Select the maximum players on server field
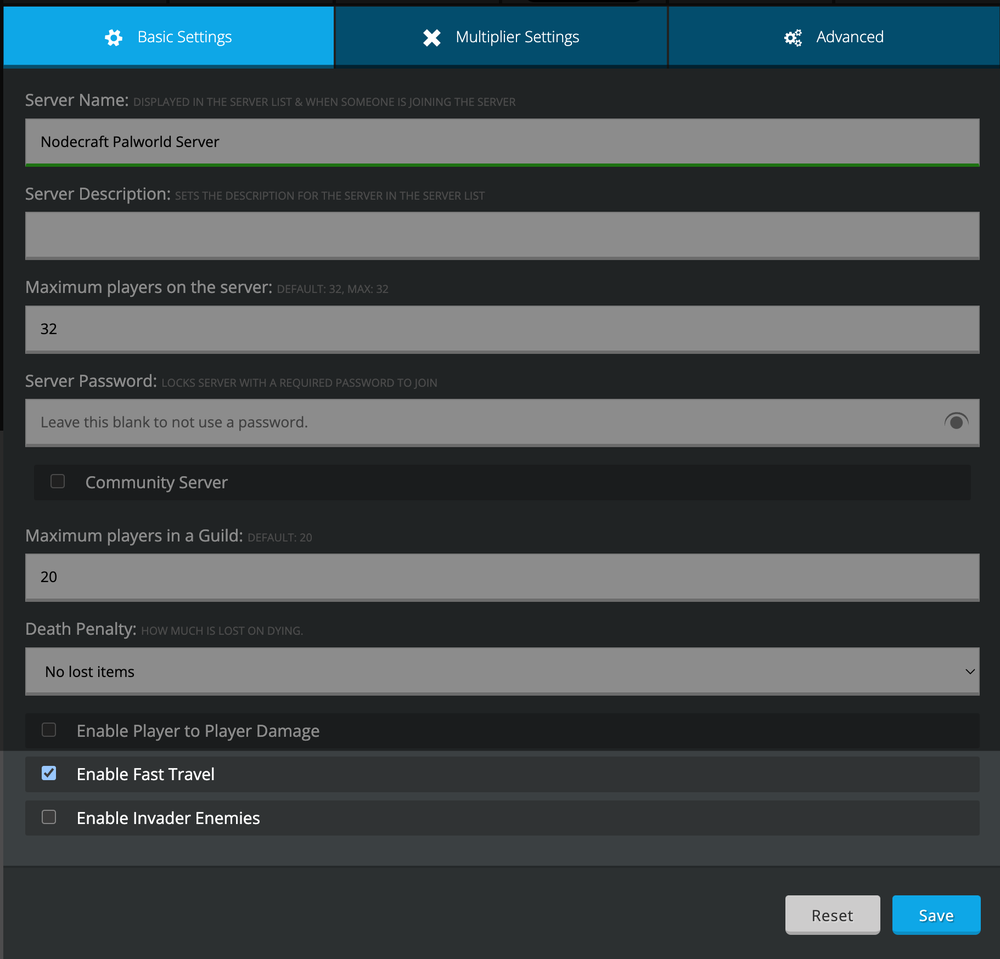Image resolution: width=1000 pixels, height=959 pixels. [502, 329]
